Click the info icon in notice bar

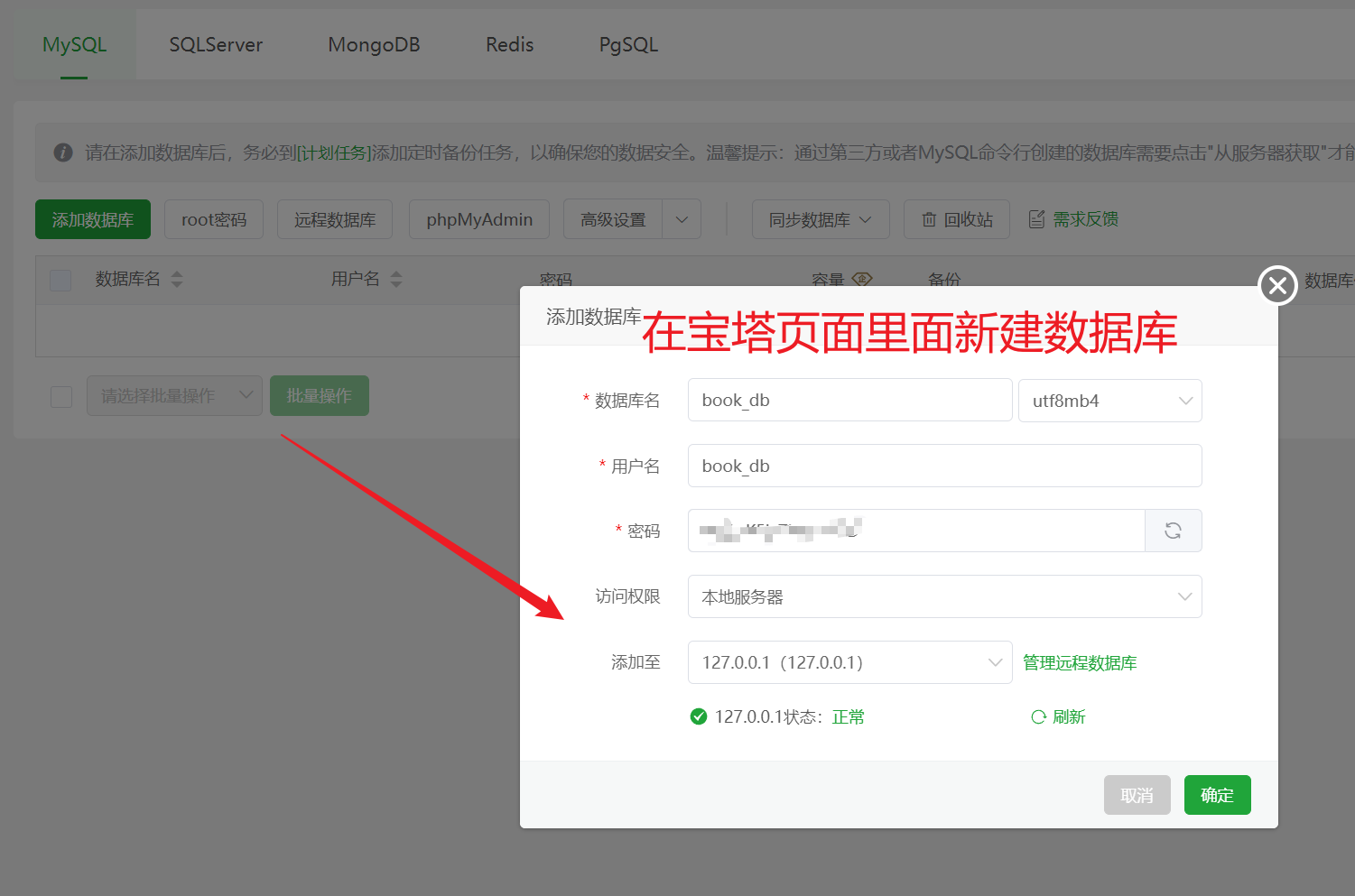pos(63,152)
